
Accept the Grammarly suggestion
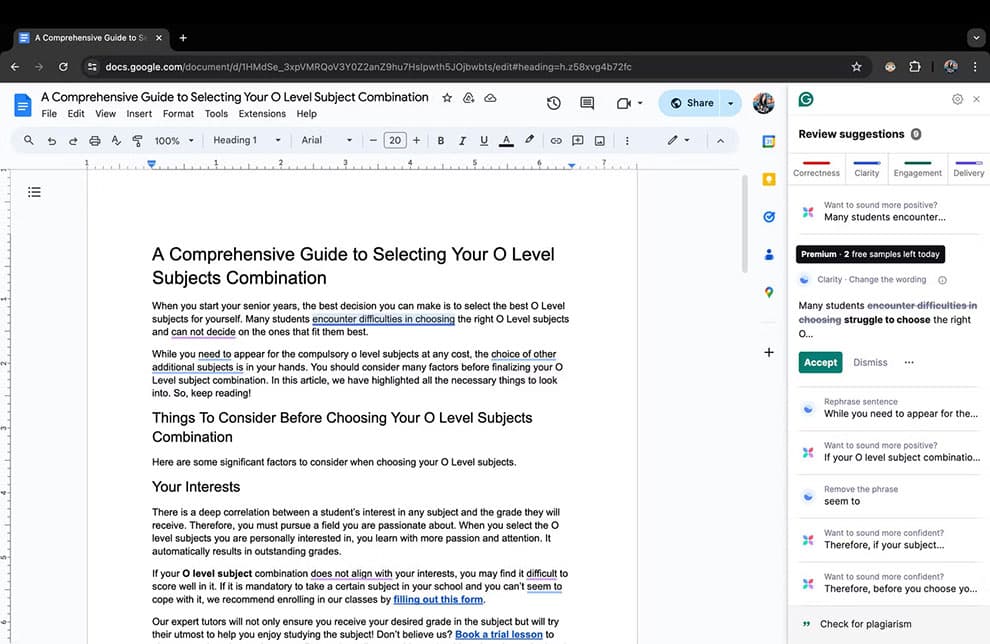click(820, 362)
